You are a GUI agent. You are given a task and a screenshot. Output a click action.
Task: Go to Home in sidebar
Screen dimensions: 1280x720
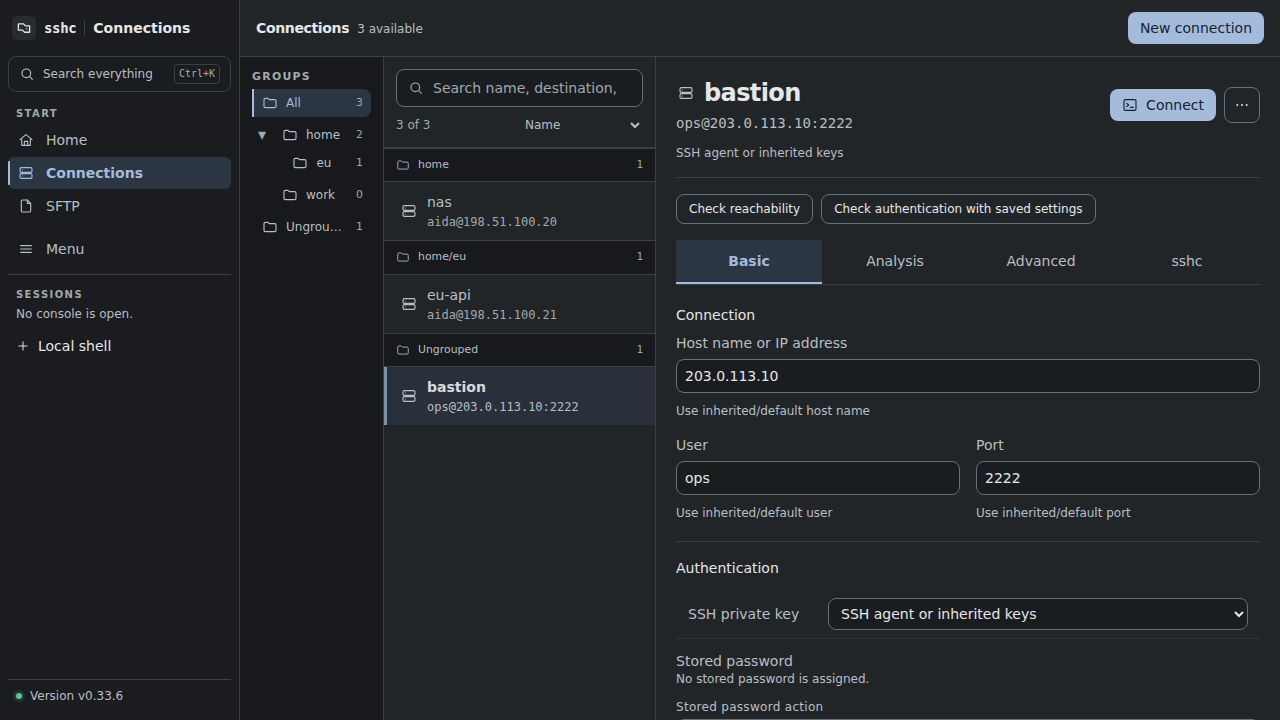(119, 140)
